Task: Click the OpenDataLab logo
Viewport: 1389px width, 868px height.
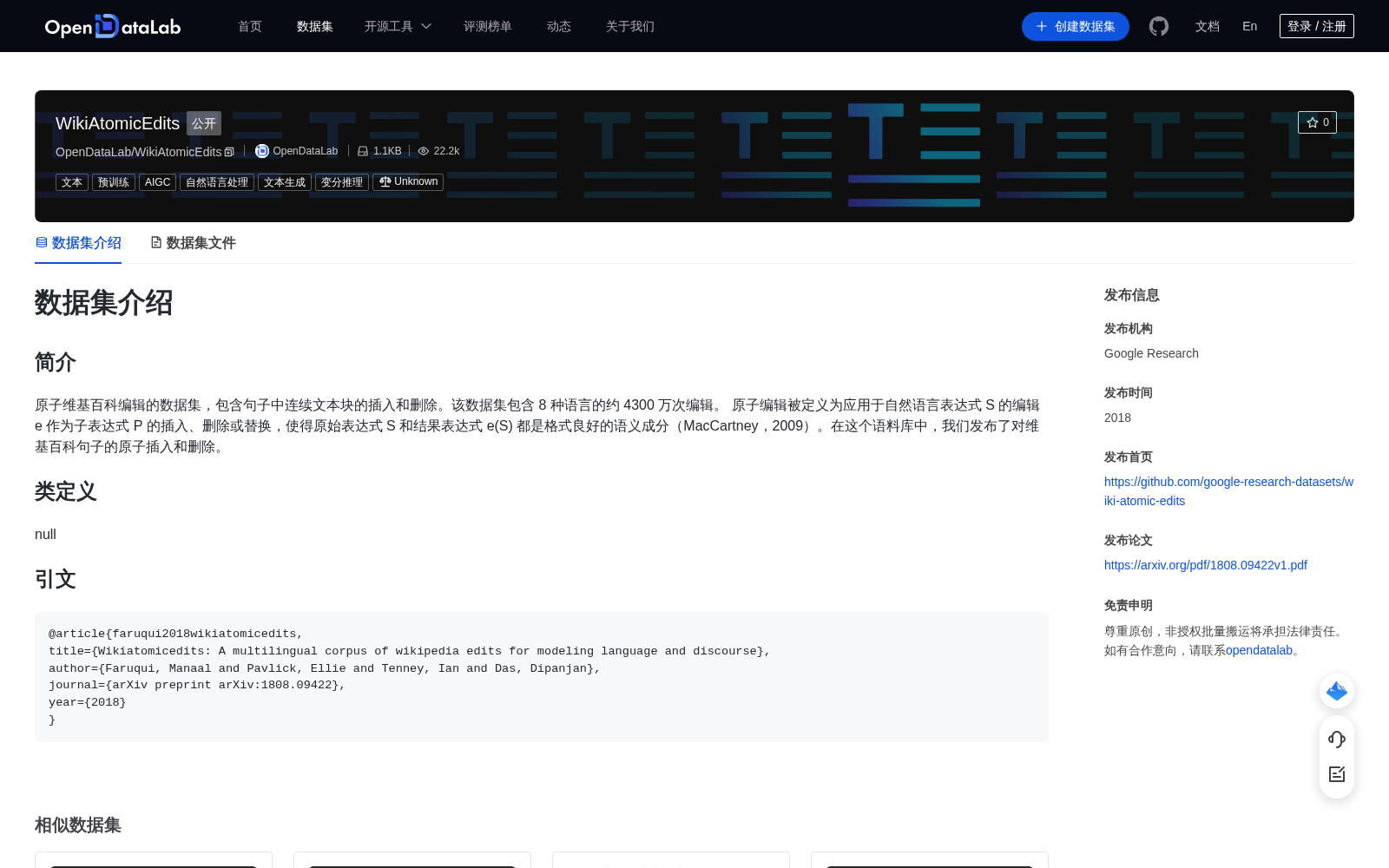Action: 113,26
